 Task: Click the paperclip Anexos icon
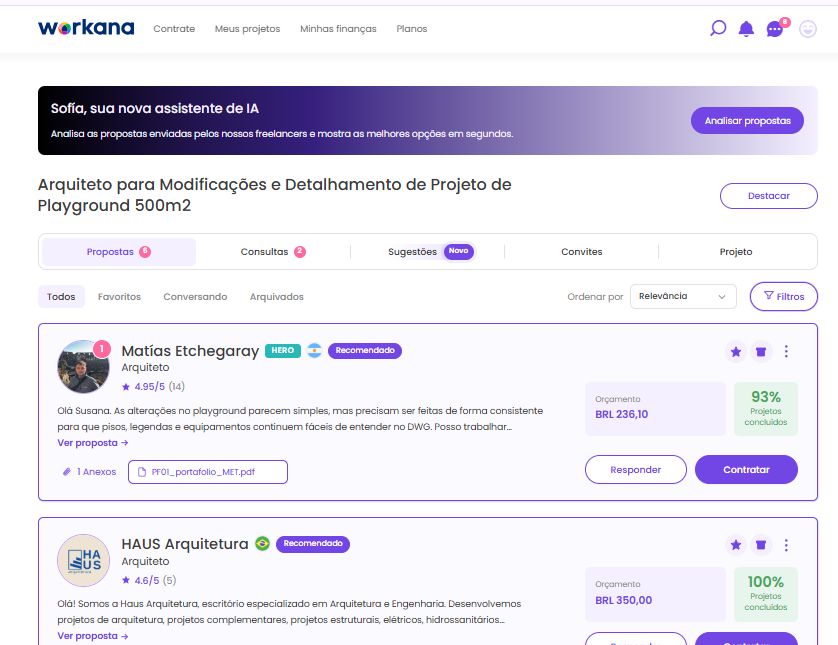(x=67, y=472)
